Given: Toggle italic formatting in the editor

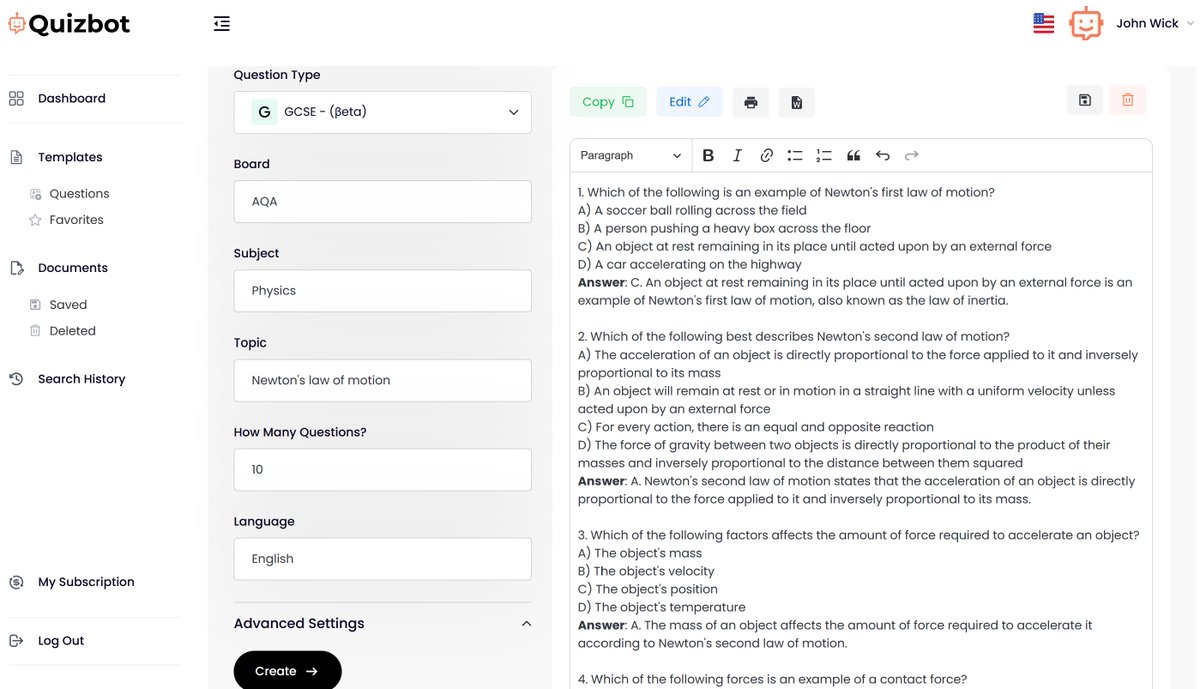Looking at the screenshot, I should pos(737,155).
